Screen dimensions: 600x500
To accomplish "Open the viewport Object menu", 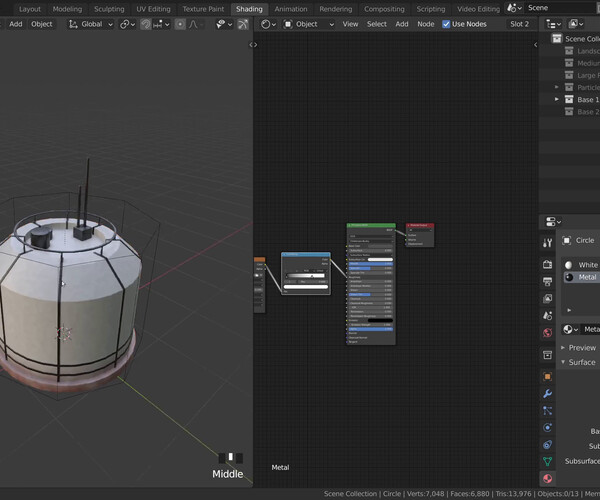I will (x=42, y=24).
